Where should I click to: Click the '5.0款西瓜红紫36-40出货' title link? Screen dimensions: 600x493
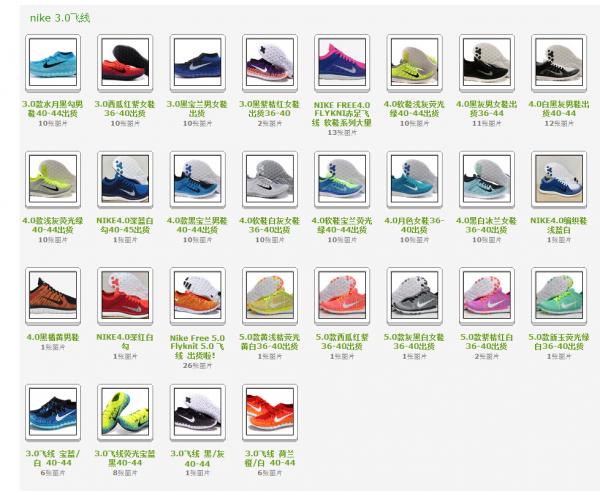coord(342,341)
